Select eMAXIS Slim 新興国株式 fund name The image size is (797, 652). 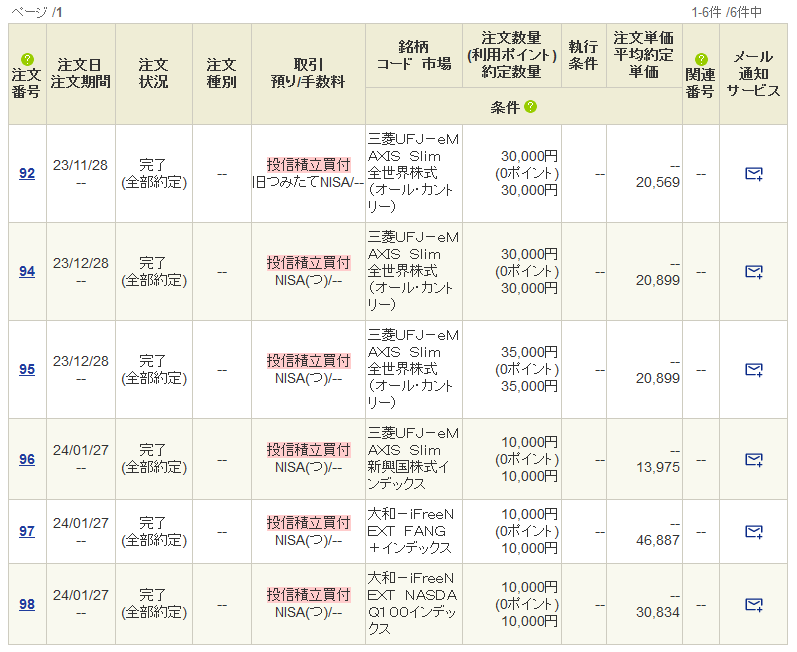tap(413, 459)
